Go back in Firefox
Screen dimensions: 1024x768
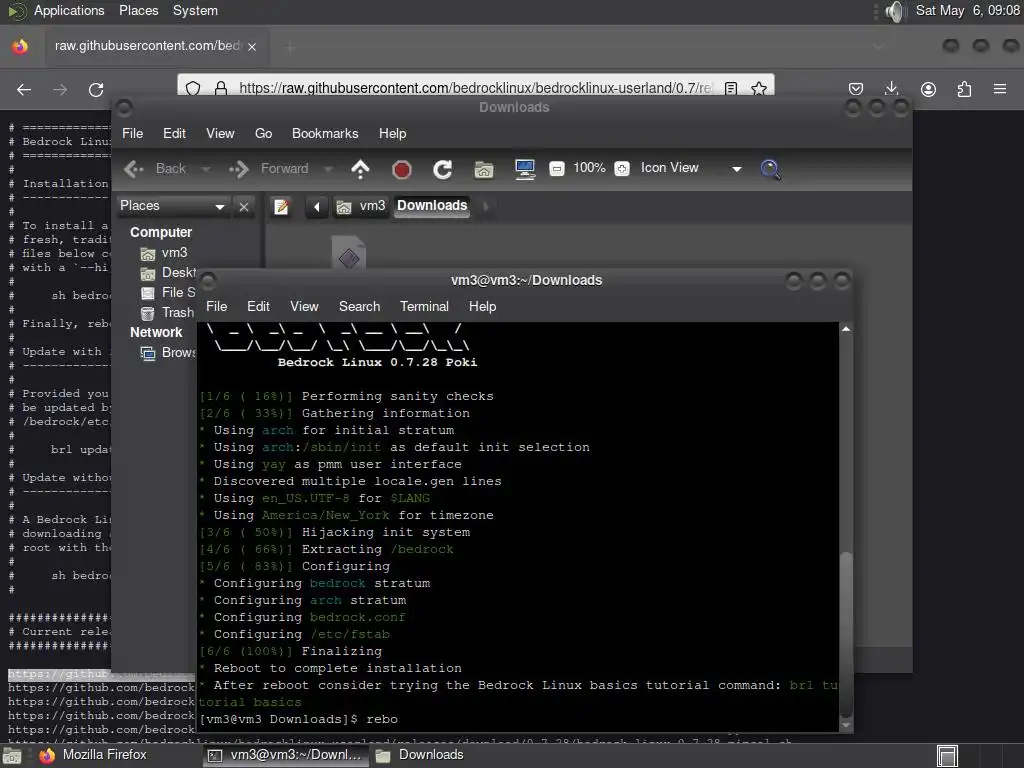pos(24,89)
